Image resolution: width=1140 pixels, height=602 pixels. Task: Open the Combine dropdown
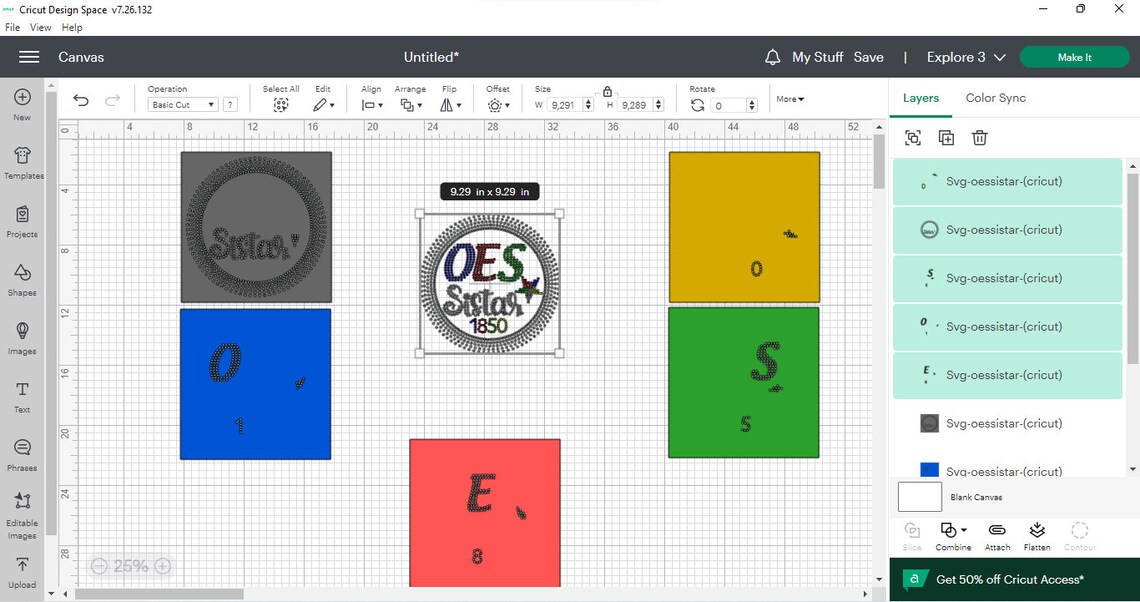coord(953,537)
